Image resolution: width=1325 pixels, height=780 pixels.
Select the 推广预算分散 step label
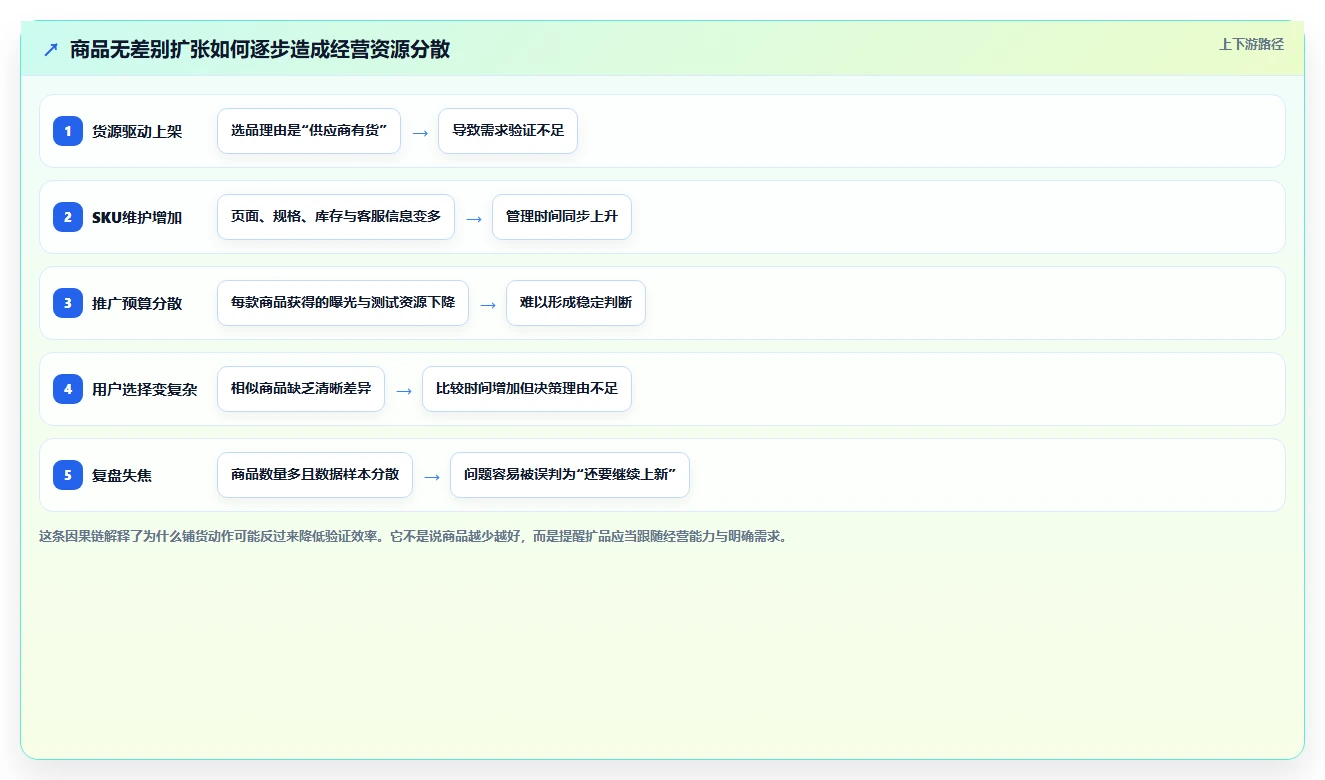click(137, 303)
